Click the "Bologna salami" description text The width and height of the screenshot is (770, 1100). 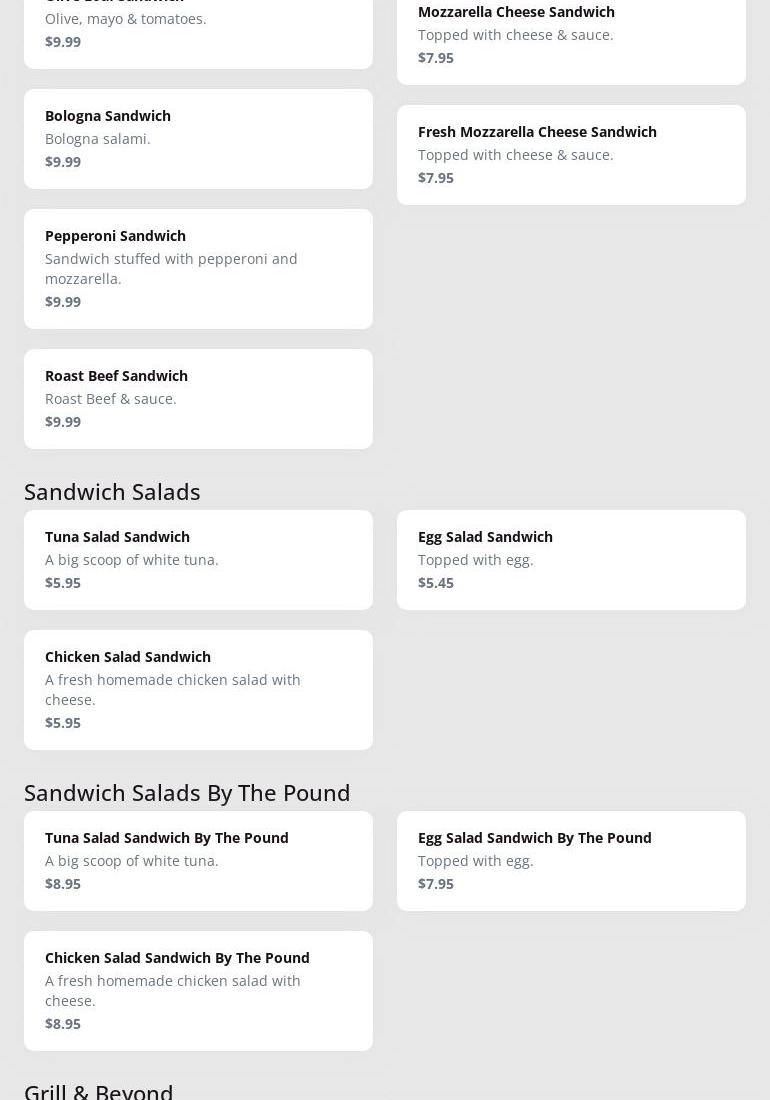point(98,139)
